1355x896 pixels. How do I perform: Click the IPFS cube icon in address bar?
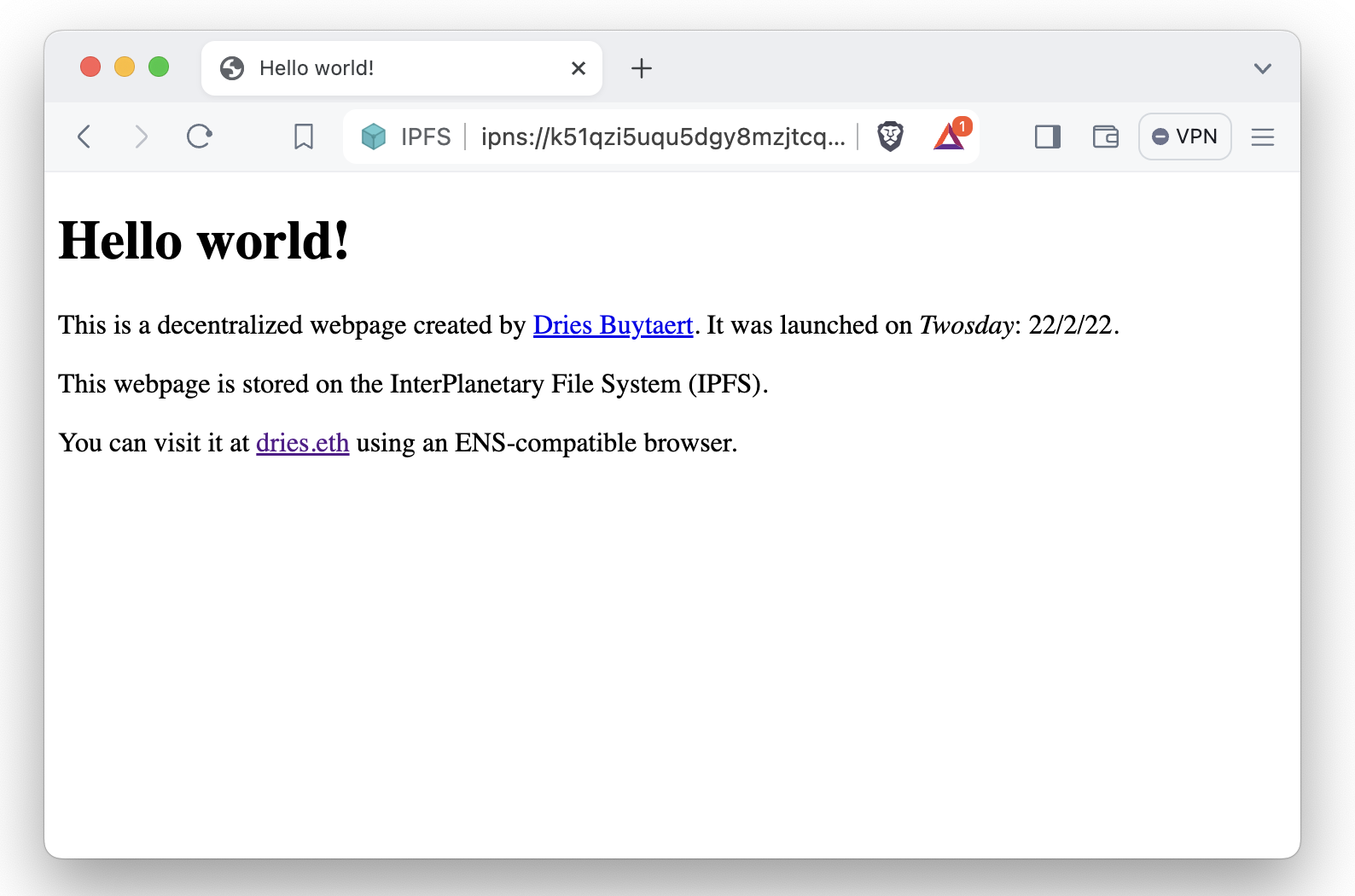374,137
